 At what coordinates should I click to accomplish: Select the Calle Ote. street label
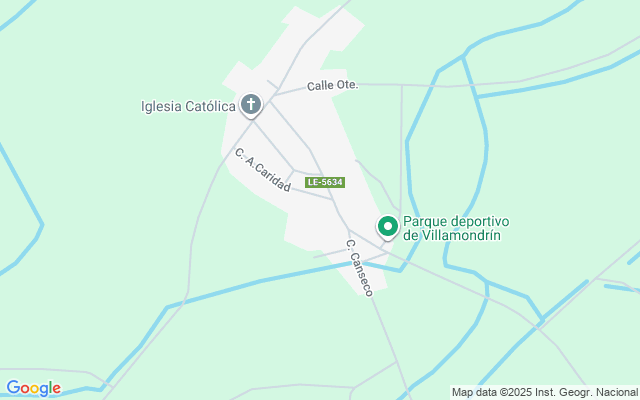(x=332, y=86)
